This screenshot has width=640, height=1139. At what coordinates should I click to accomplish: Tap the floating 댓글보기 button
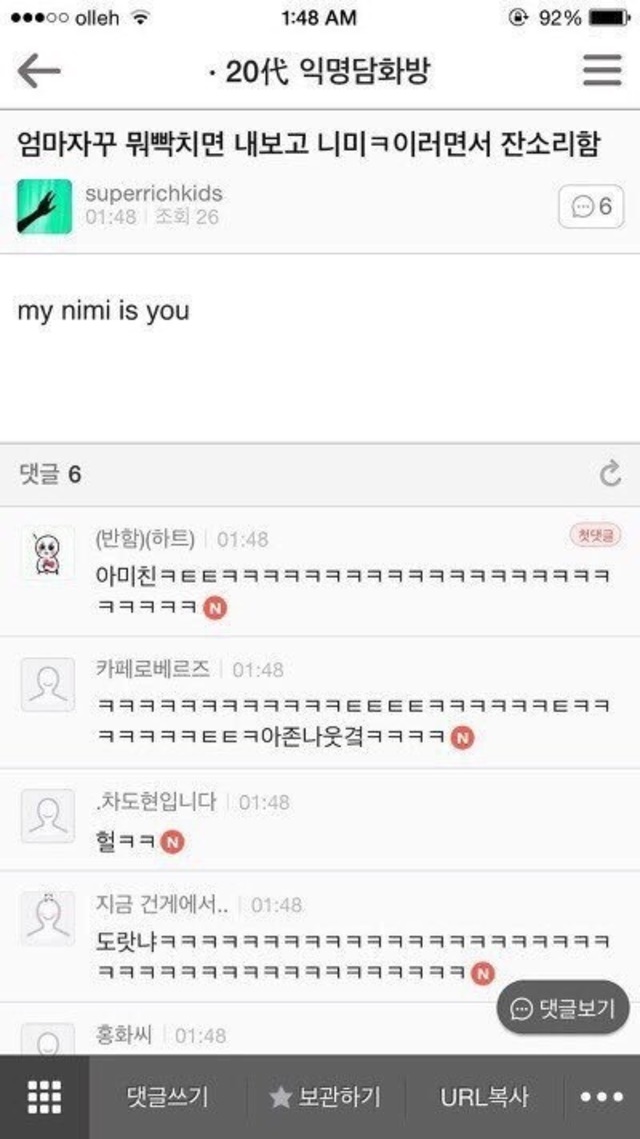tap(563, 1008)
